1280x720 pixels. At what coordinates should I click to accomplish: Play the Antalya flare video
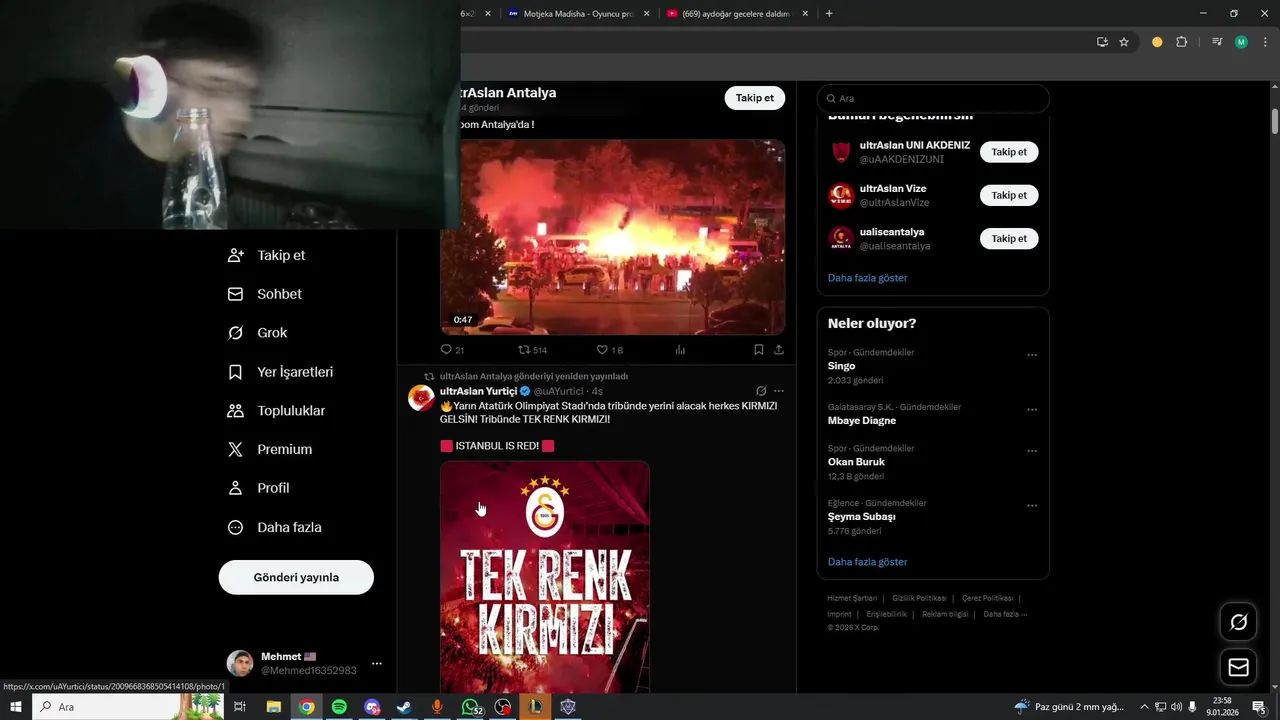[612, 237]
